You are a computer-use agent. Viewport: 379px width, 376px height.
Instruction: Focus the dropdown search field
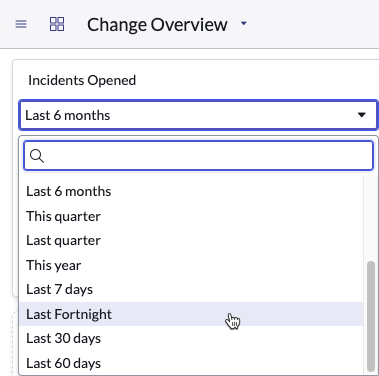click(198, 156)
